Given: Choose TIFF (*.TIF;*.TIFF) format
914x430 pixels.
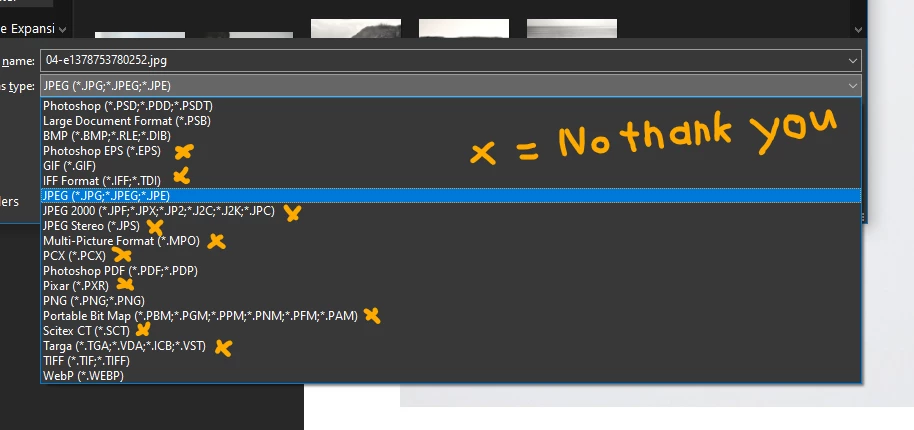Looking at the screenshot, I should [451, 361].
